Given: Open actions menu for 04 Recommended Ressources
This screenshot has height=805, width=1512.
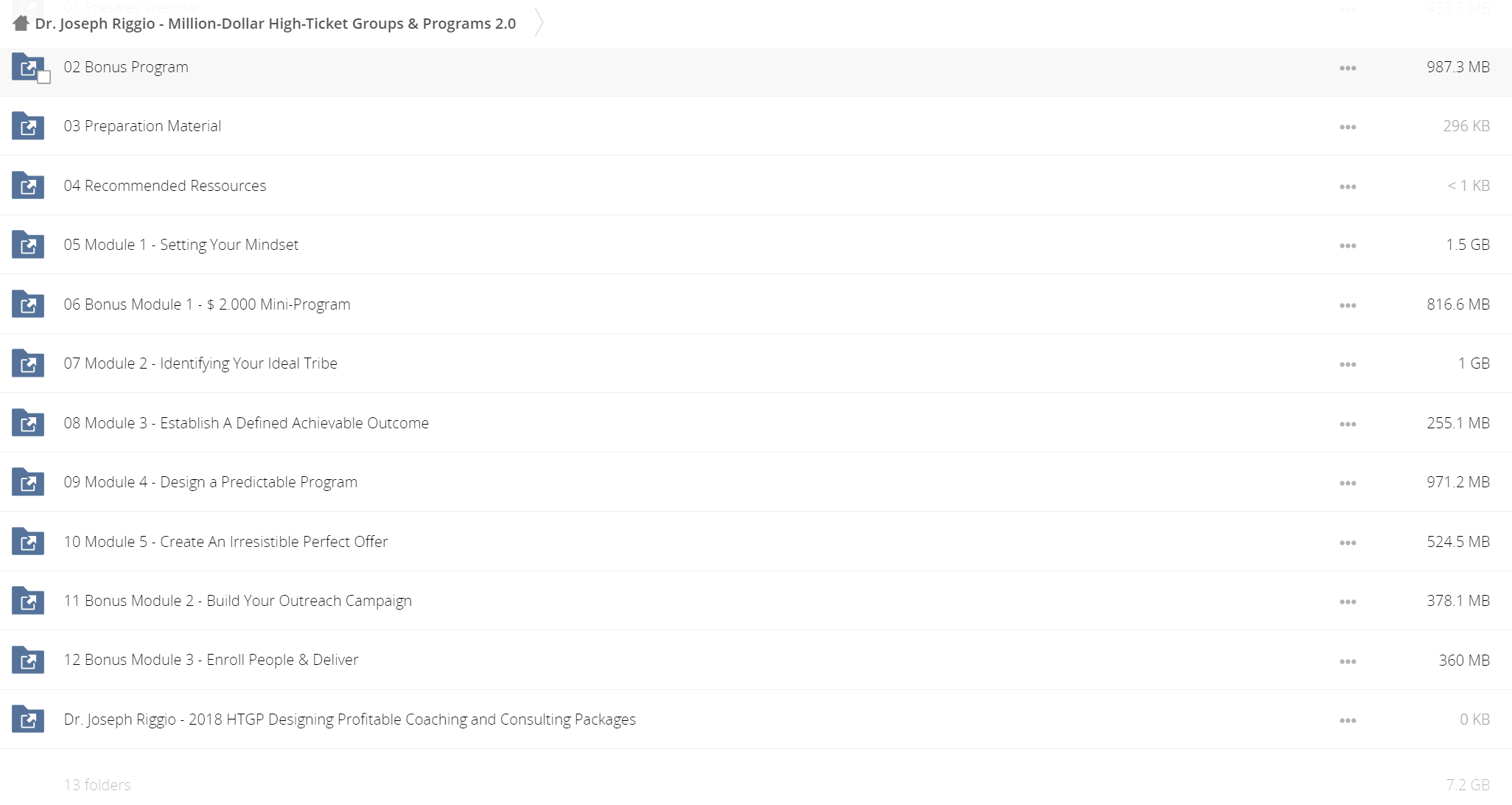Looking at the screenshot, I should pos(1348,187).
